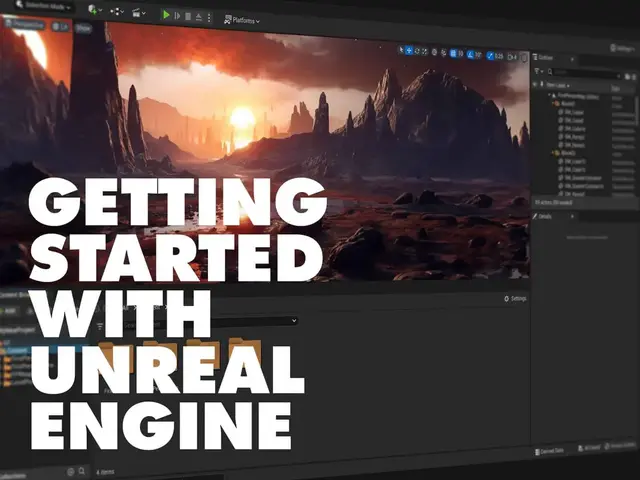Screen dimensions: 640x480
Task: Click the Eject from player icon
Action: [x=199, y=17]
